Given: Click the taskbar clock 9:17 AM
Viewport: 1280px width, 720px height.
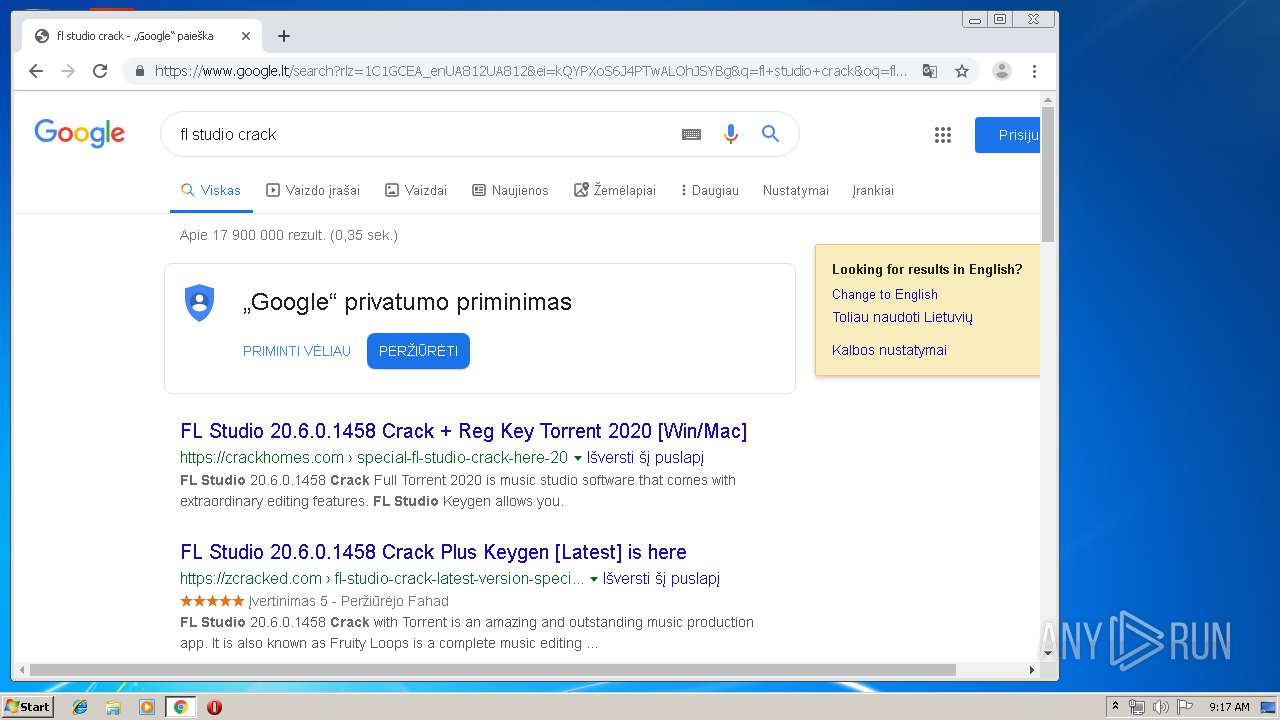Looking at the screenshot, I should (x=1229, y=707).
